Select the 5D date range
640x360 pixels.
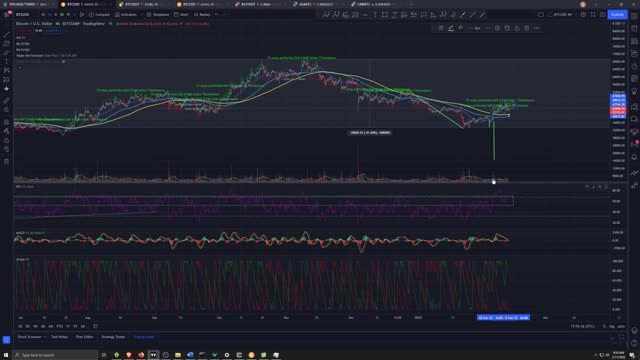coord(27,326)
